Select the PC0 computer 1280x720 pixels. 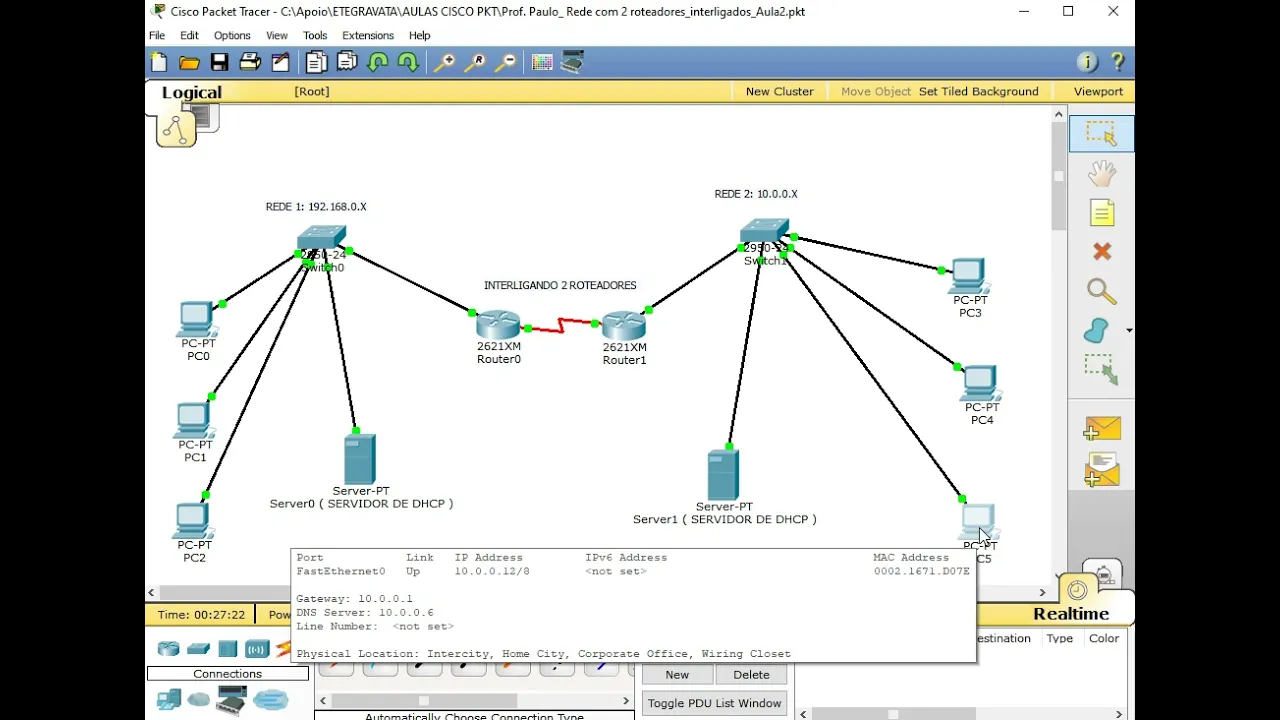[x=196, y=319]
